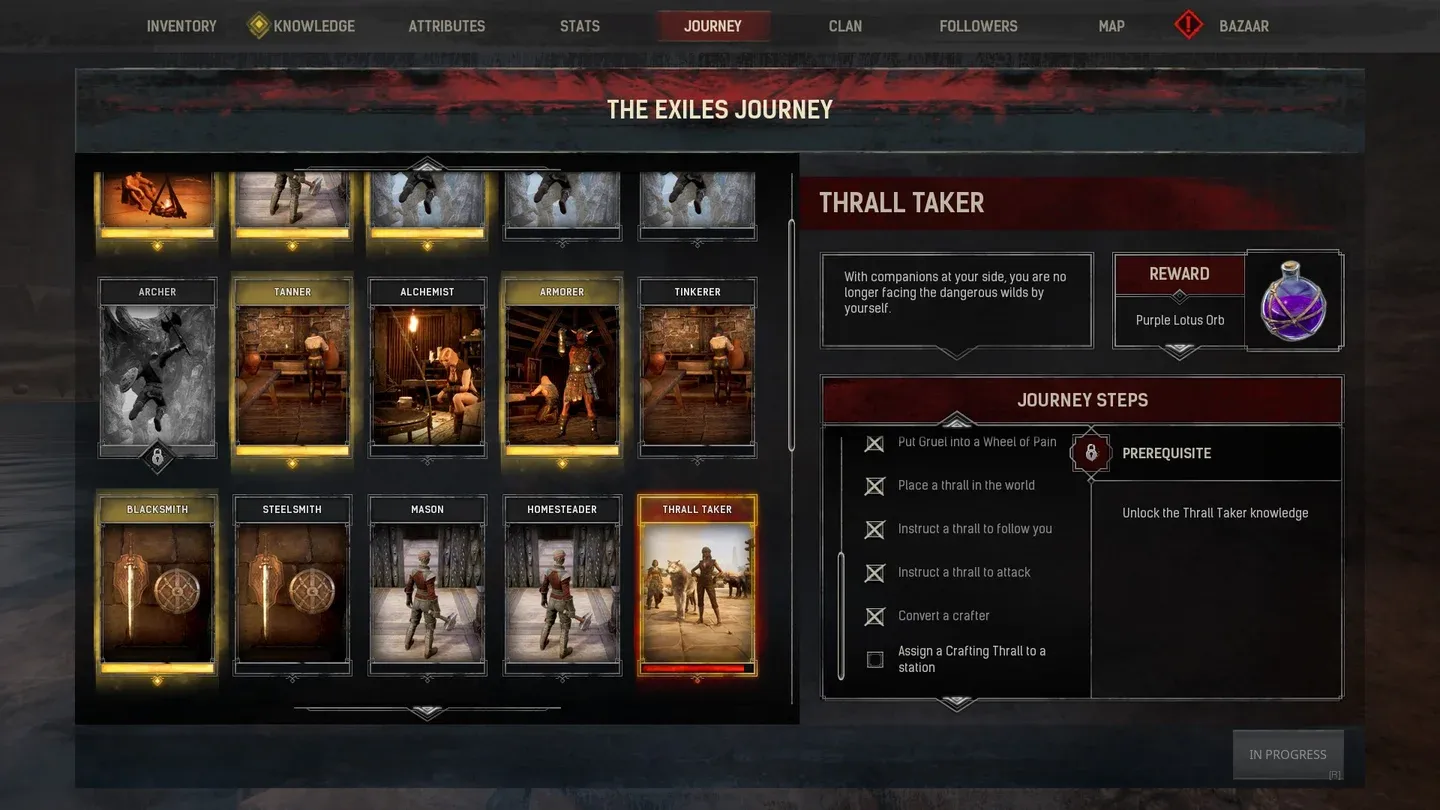The height and width of the screenshot is (810, 1440).
Task: Select the Thrall Taker journey card
Action: tap(697, 586)
